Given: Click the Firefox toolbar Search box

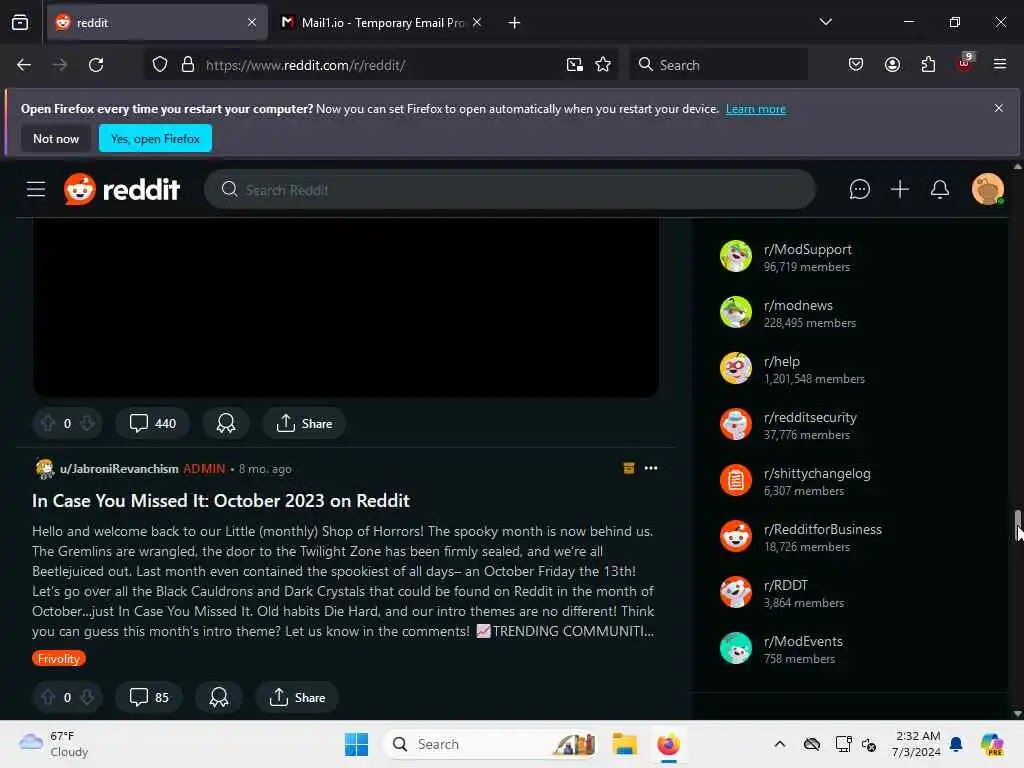Looking at the screenshot, I should [x=718, y=65].
